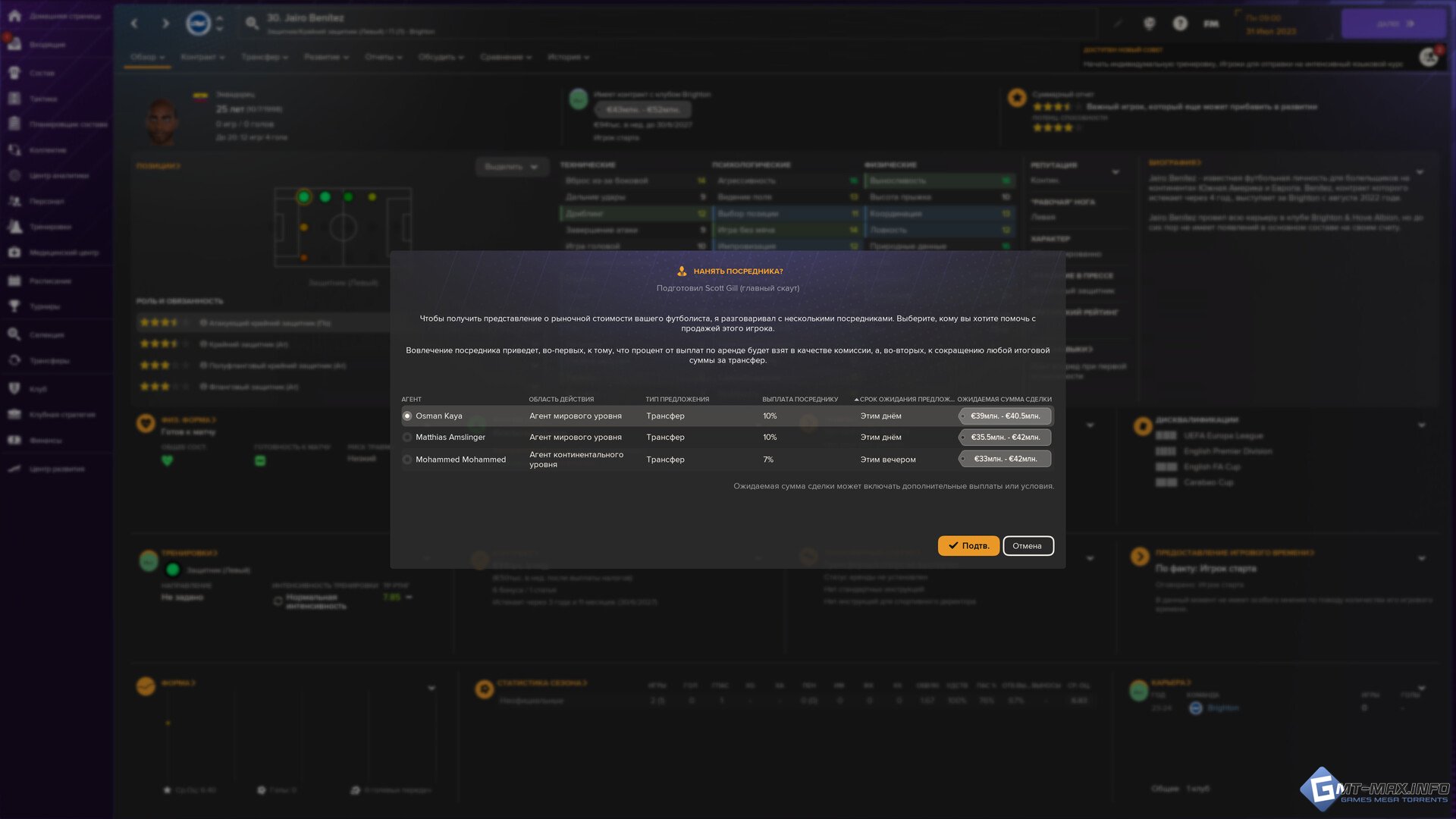Confirm with the Подтв. button
This screenshot has width=1456, height=819.
968,546
